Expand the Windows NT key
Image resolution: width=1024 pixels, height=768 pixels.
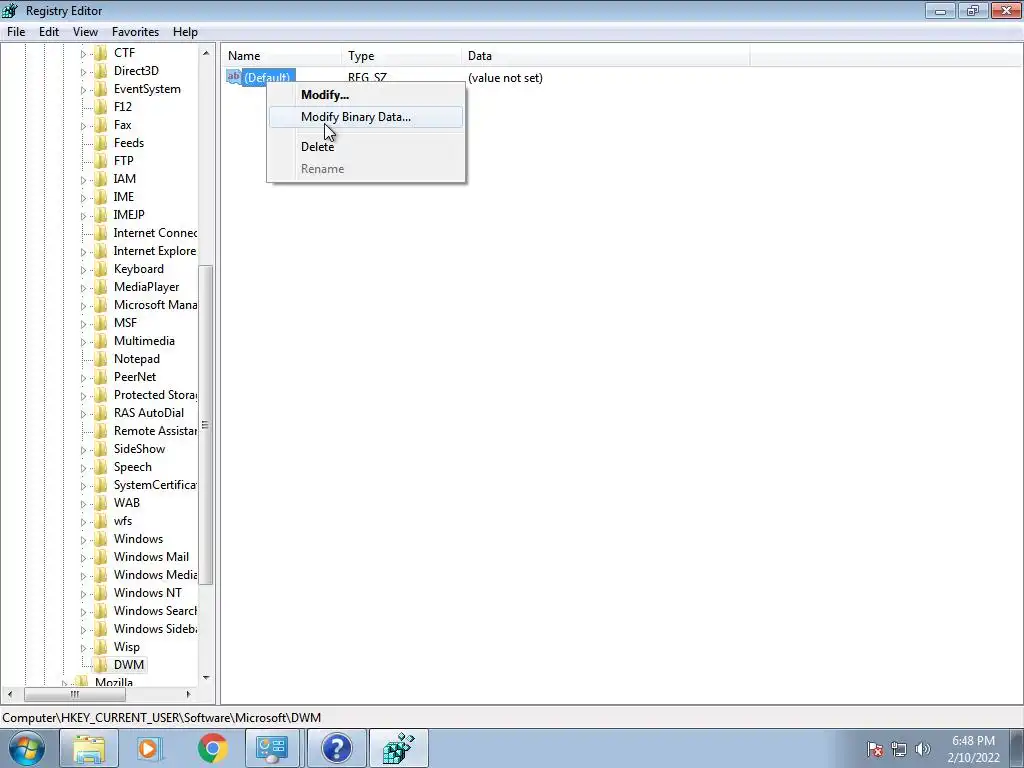(x=83, y=594)
